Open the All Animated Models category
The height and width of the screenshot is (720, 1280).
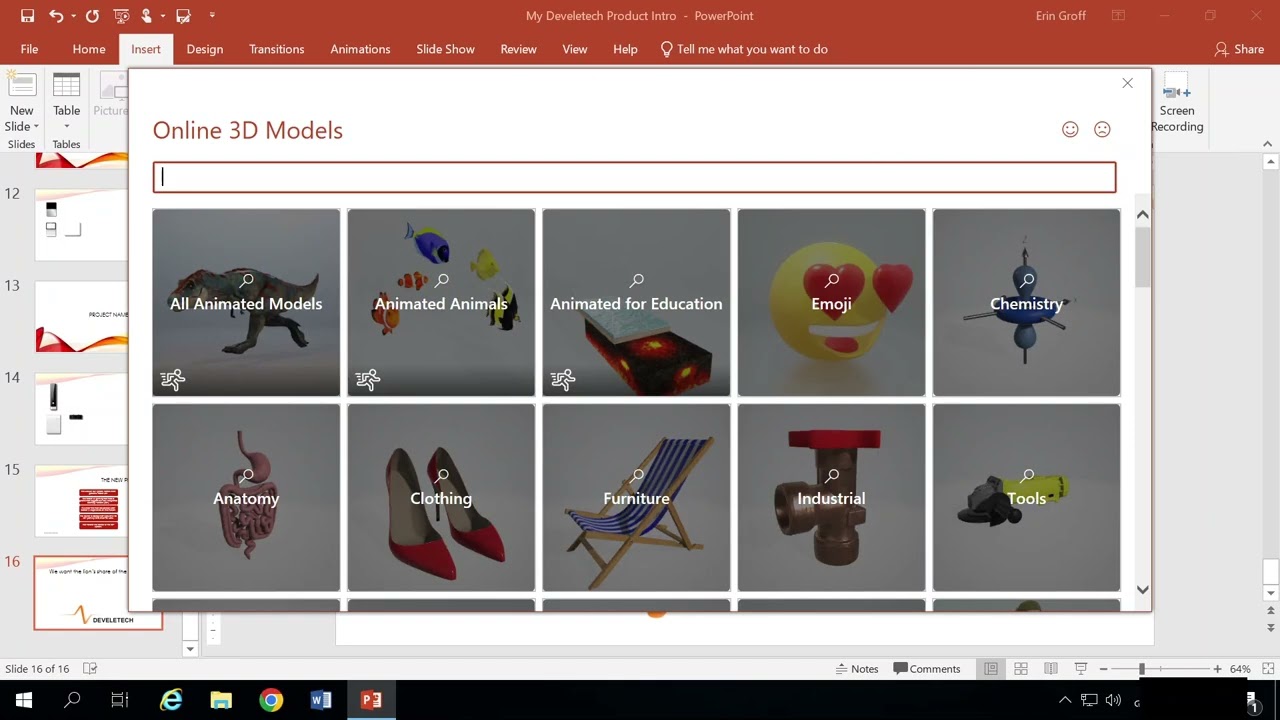pos(246,302)
